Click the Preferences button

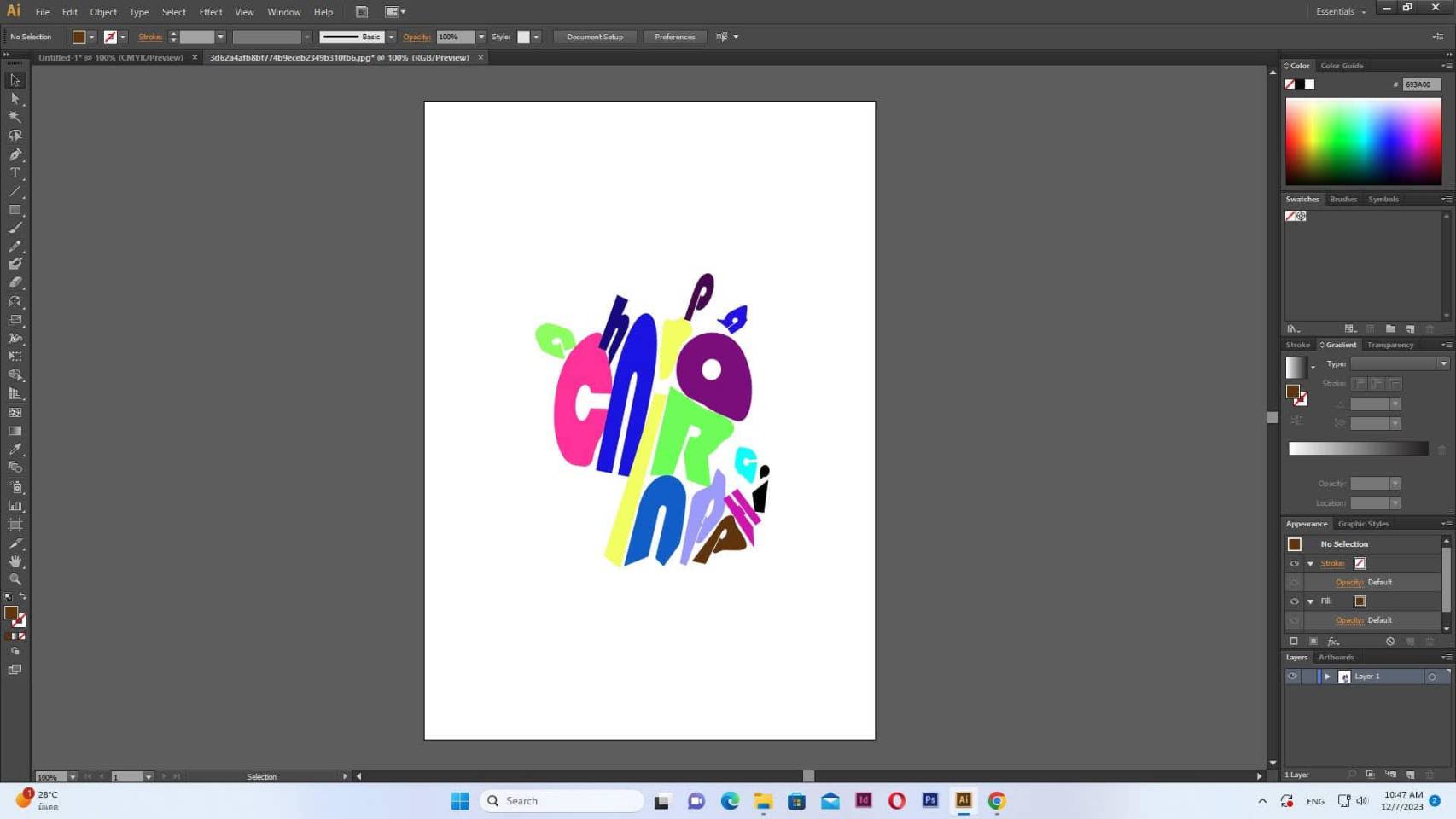pyautogui.click(x=674, y=37)
